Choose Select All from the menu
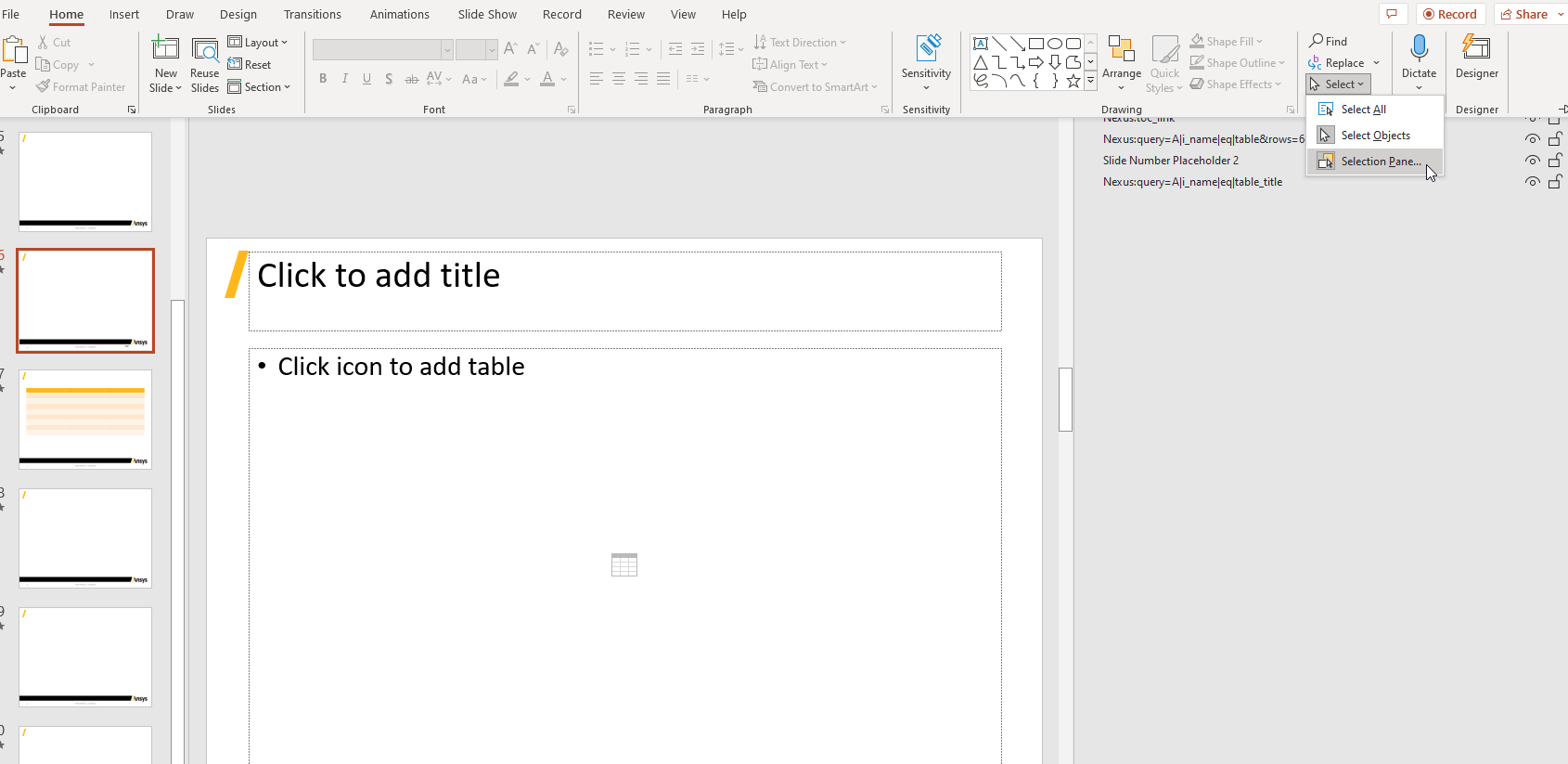This screenshot has width=1568, height=764. point(1374,110)
